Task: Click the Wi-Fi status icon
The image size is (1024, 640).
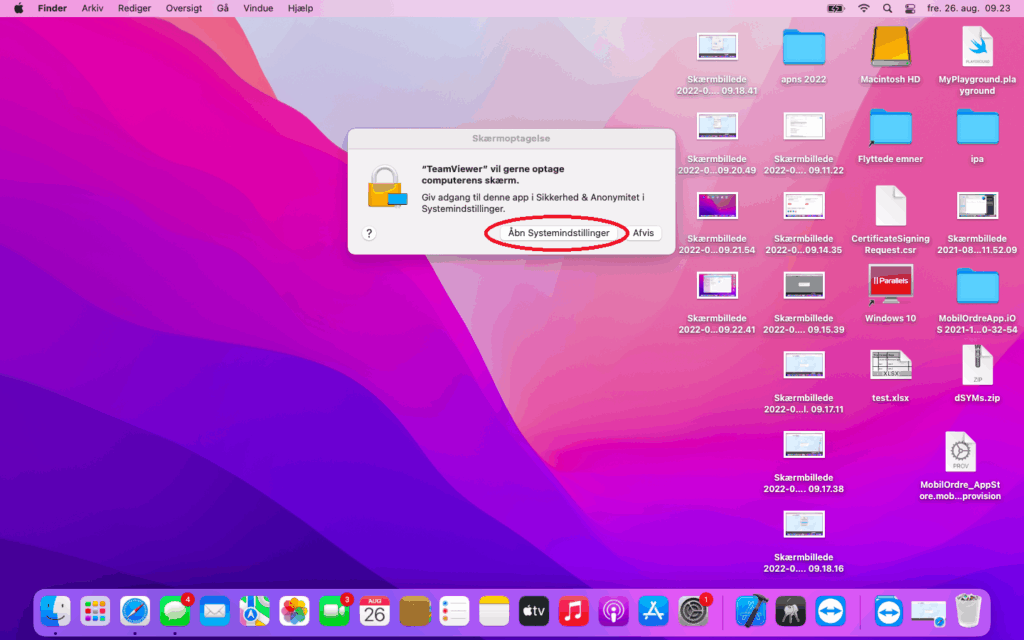Action: 863,8
